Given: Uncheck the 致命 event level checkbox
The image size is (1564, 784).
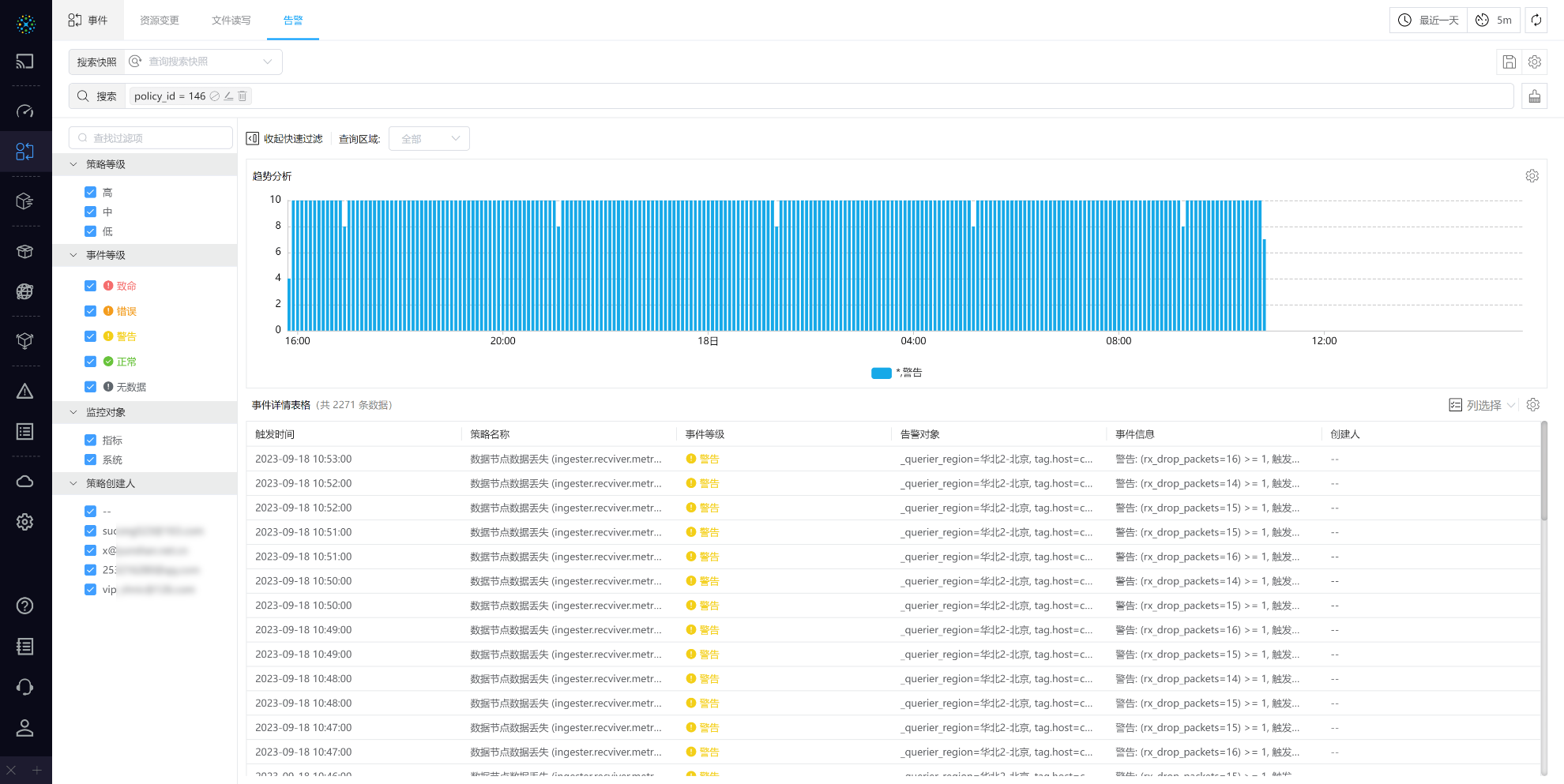Looking at the screenshot, I should pos(91,286).
